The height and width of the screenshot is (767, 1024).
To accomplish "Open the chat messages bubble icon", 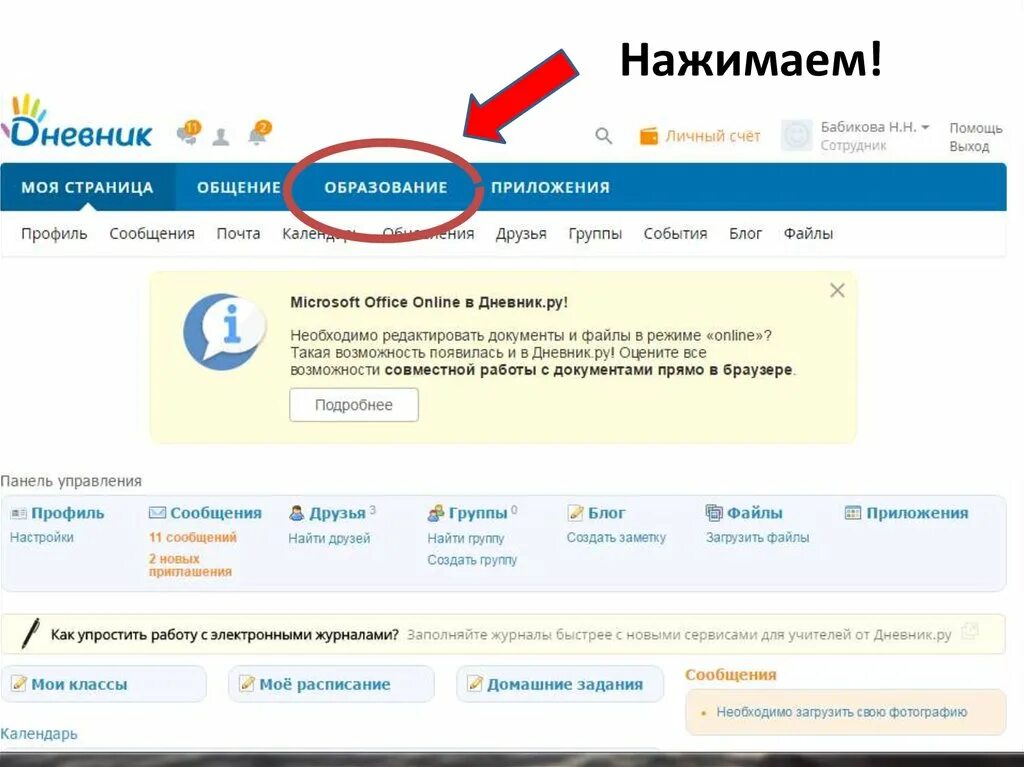I will coord(189,133).
